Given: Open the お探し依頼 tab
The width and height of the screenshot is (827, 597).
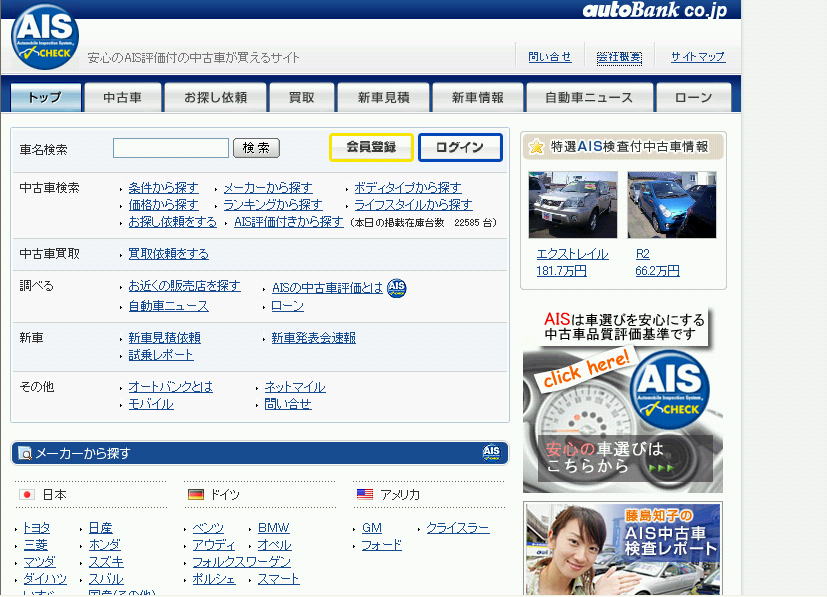Looking at the screenshot, I should (x=215, y=97).
